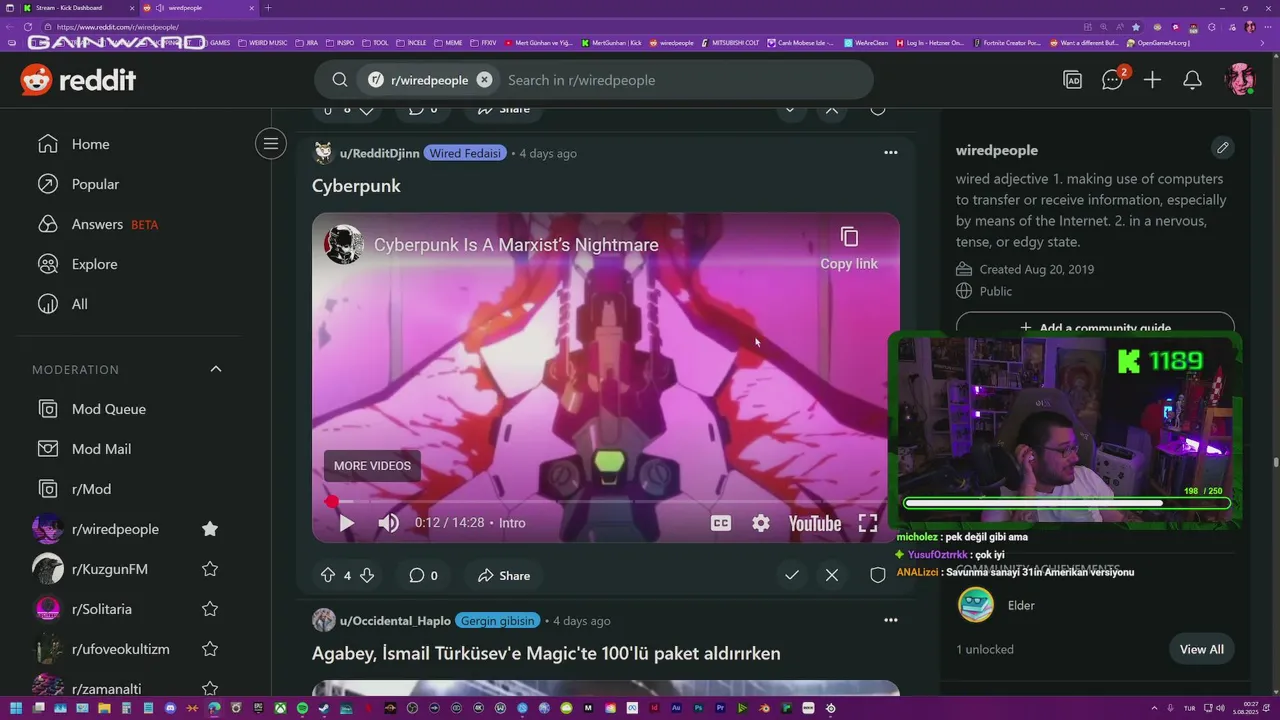Copy link of the YouTube video

849,248
